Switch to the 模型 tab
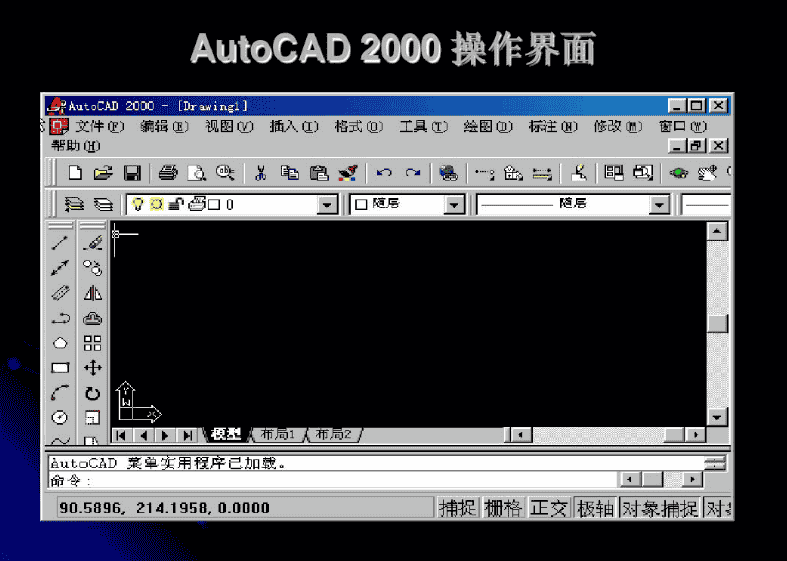The image size is (787, 561). click(x=226, y=435)
